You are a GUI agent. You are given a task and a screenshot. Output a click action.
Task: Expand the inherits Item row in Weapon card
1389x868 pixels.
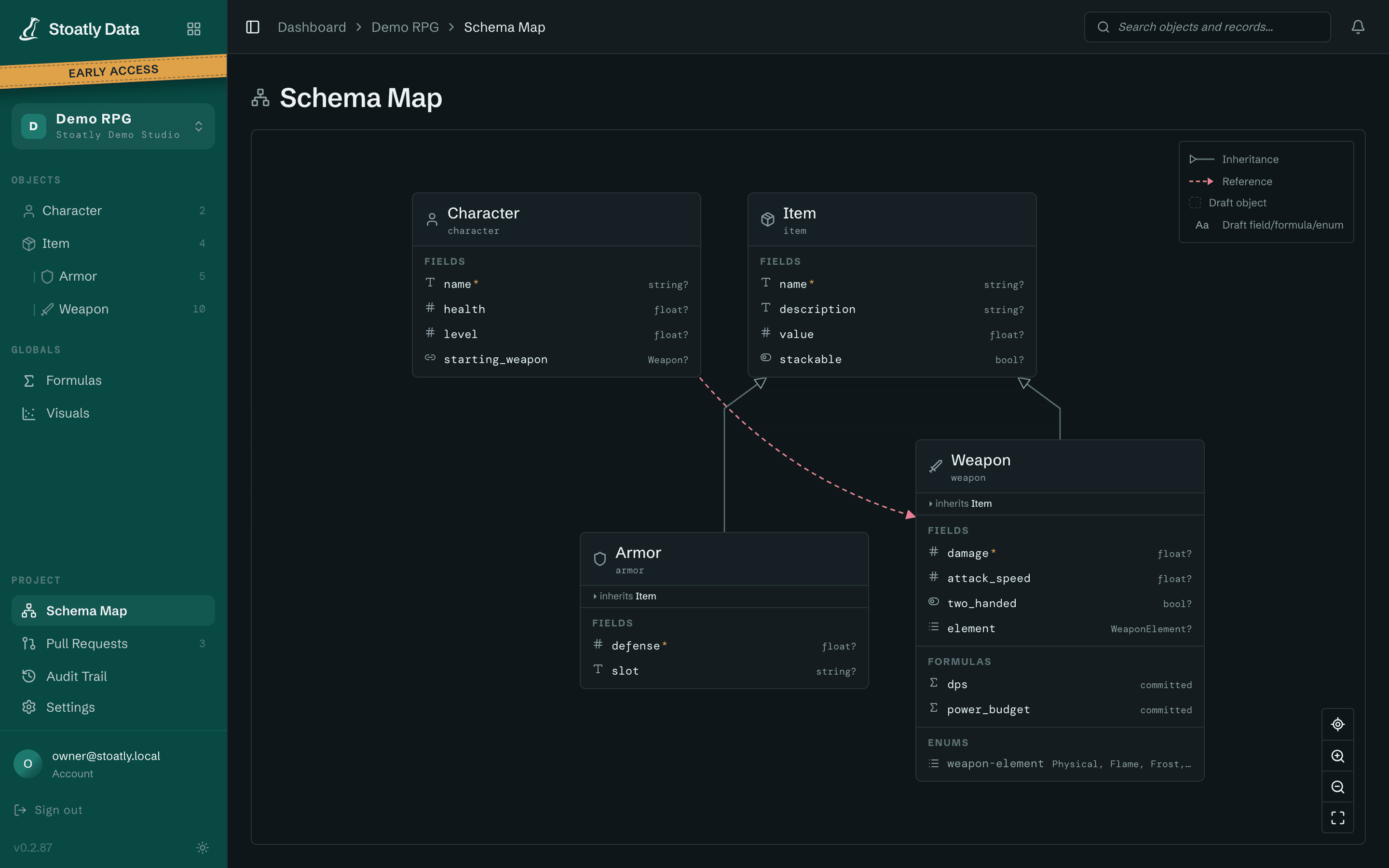pyautogui.click(x=1060, y=503)
